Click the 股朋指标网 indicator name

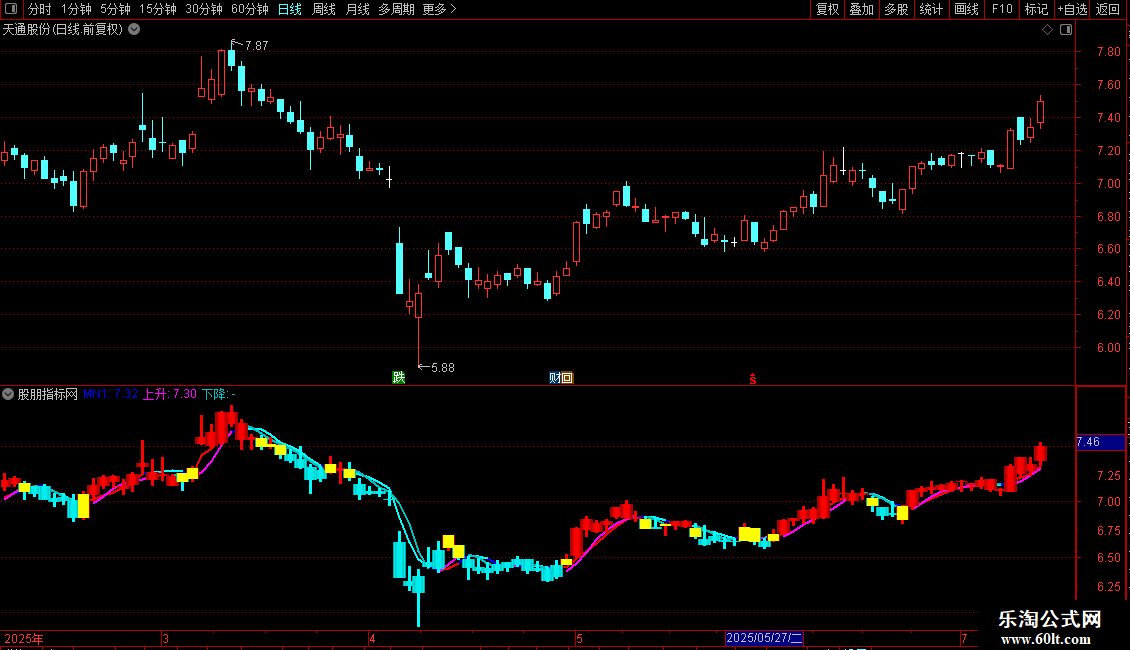[x=48, y=394]
